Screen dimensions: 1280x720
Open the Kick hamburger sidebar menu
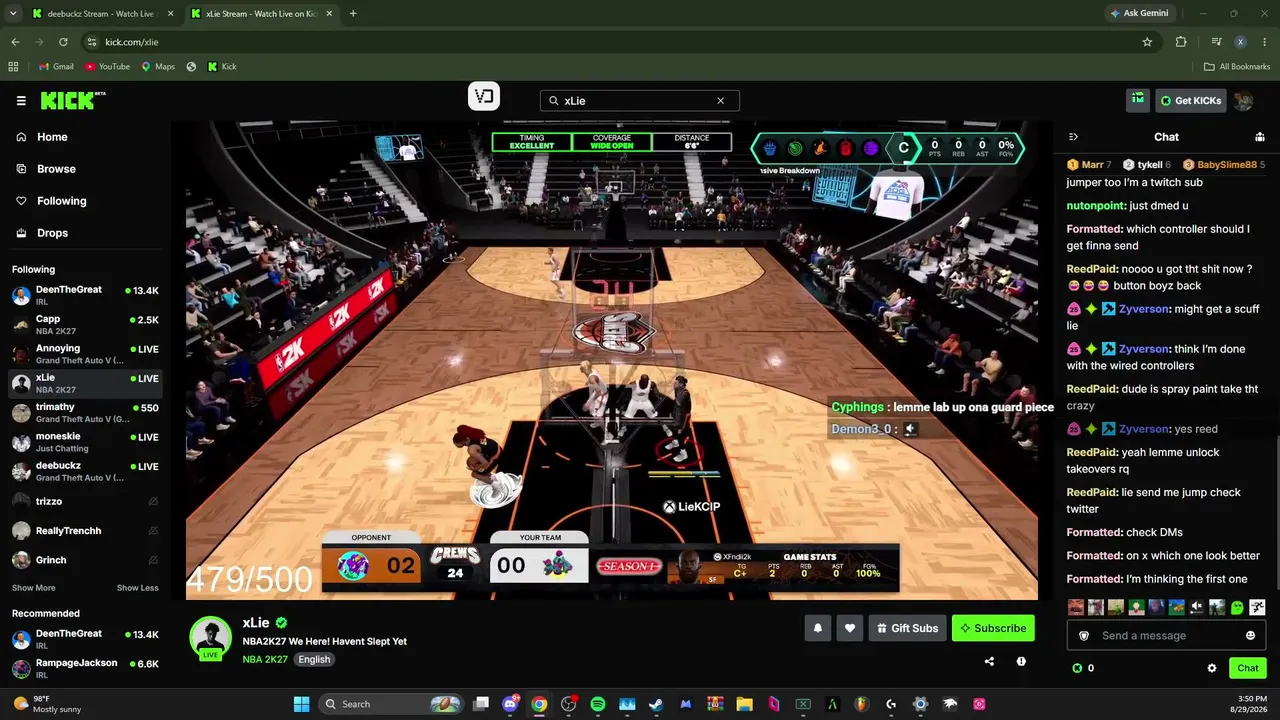tap(21, 100)
